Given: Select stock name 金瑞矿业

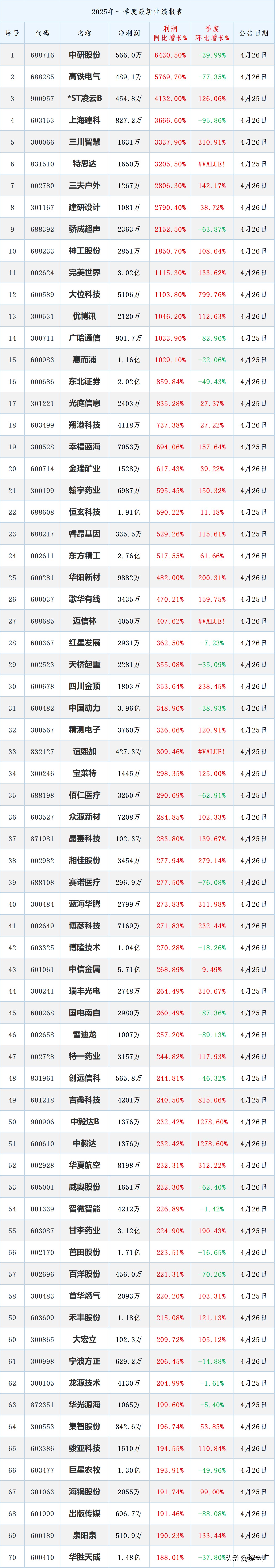Looking at the screenshot, I should point(85,469).
